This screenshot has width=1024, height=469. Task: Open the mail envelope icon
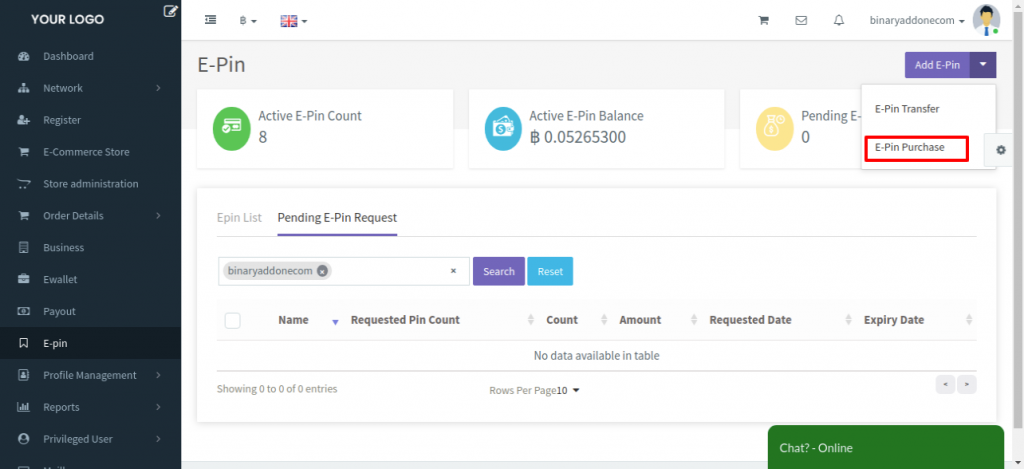pos(801,20)
